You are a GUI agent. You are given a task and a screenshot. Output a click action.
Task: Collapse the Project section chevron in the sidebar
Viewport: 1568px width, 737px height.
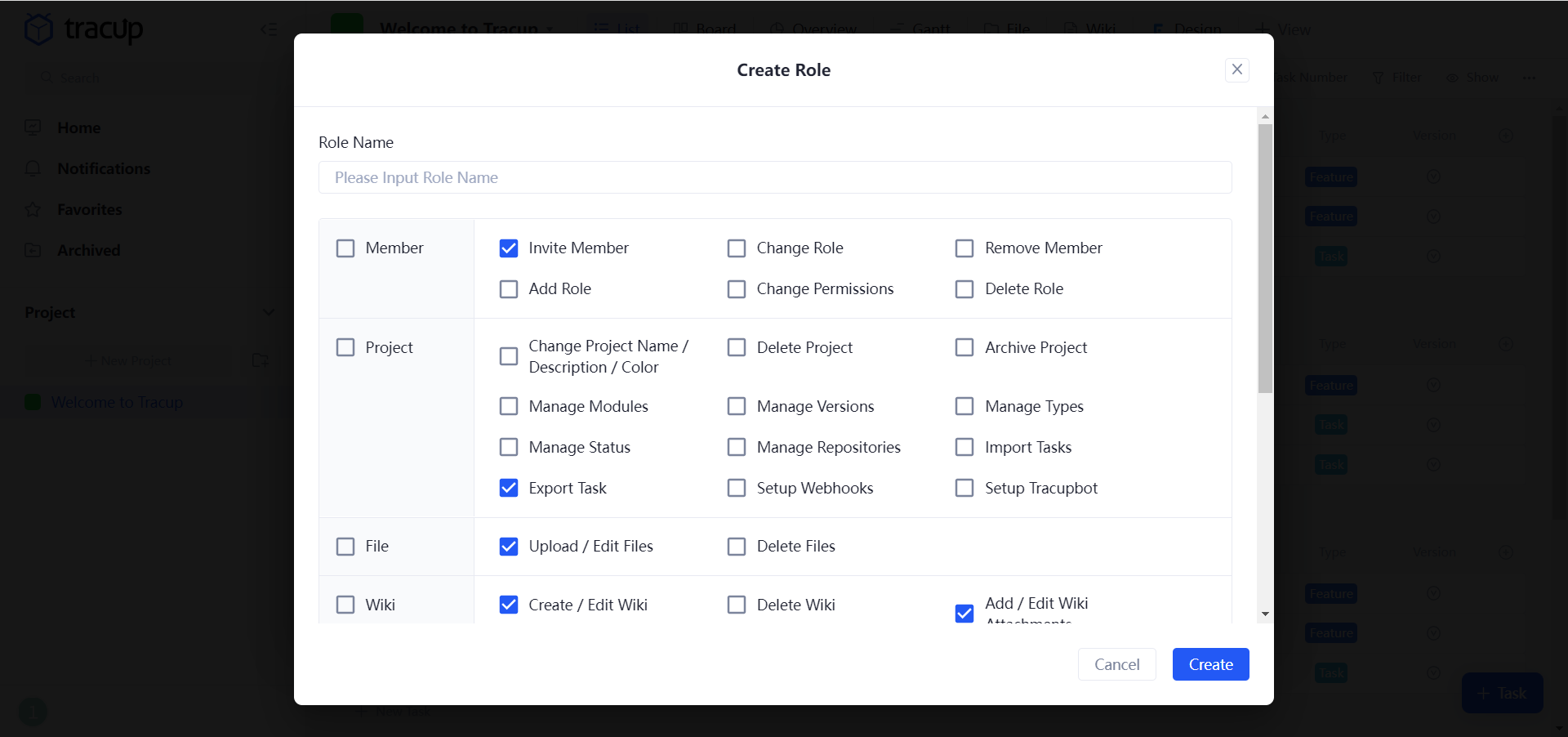point(268,312)
